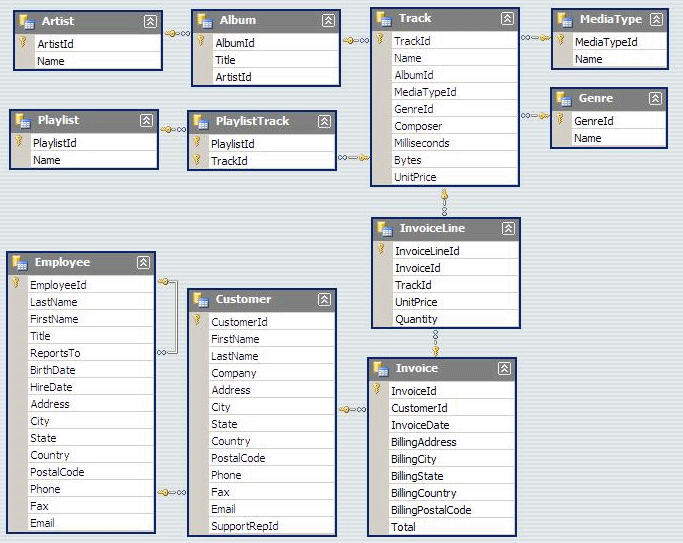This screenshot has height=543, width=683.
Task: Collapse the Genre table
Action: 656,98
